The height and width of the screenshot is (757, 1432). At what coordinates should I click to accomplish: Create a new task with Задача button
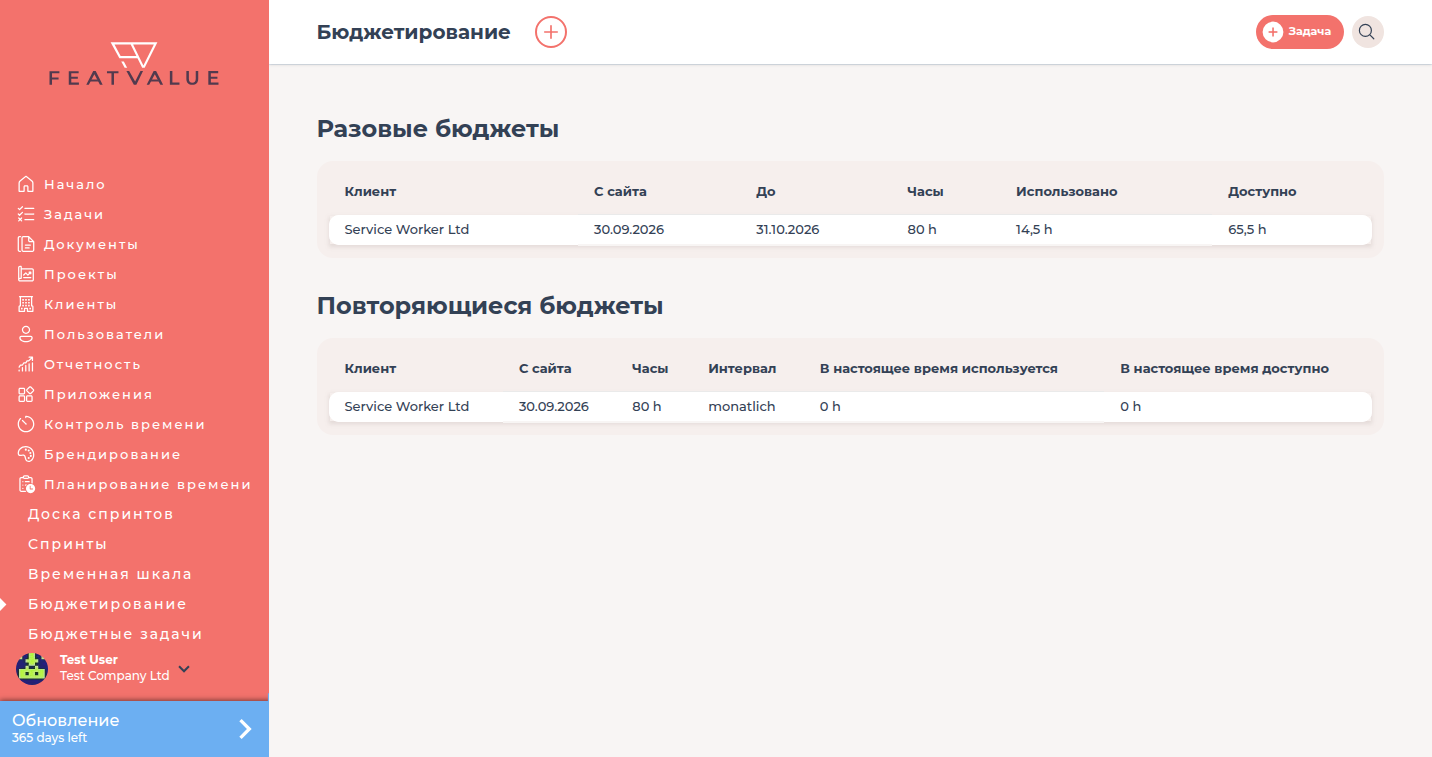click(1299, 32)
